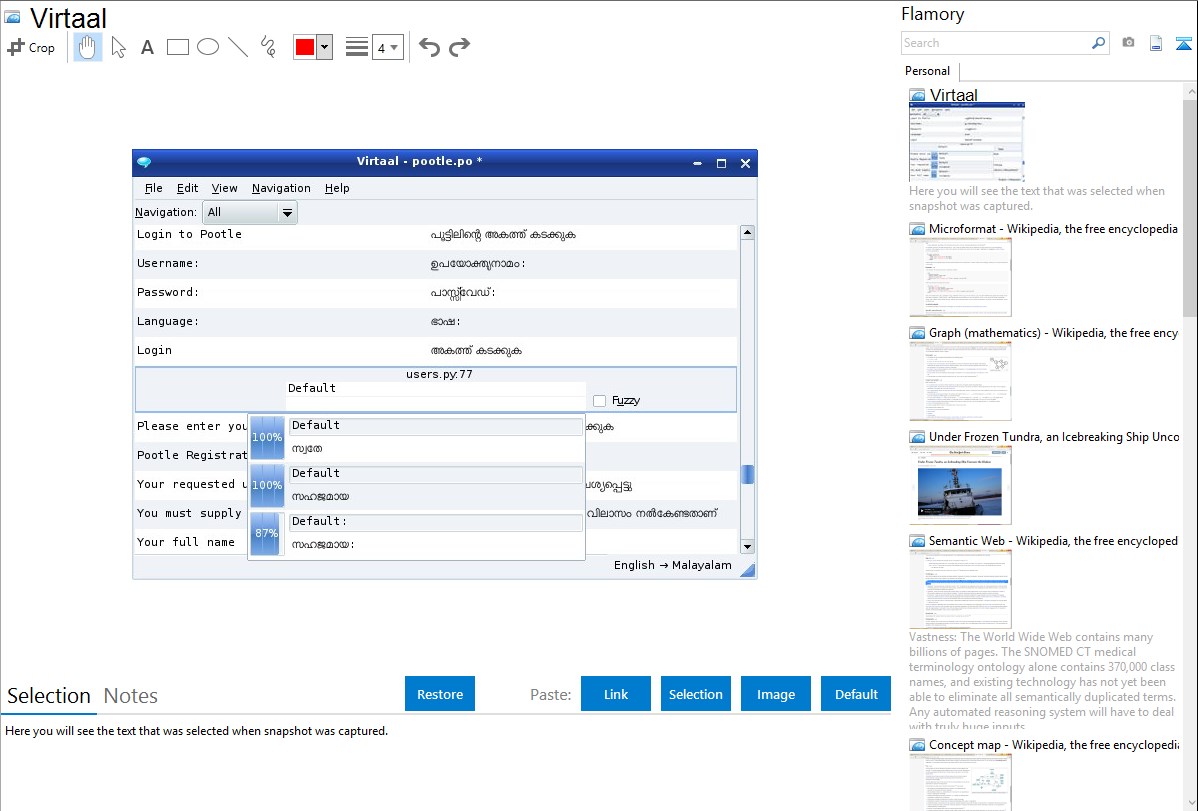Viewport: 1198px width, 811px height.
Task: Select the straight line tool
Action: [x=238, y=47]
